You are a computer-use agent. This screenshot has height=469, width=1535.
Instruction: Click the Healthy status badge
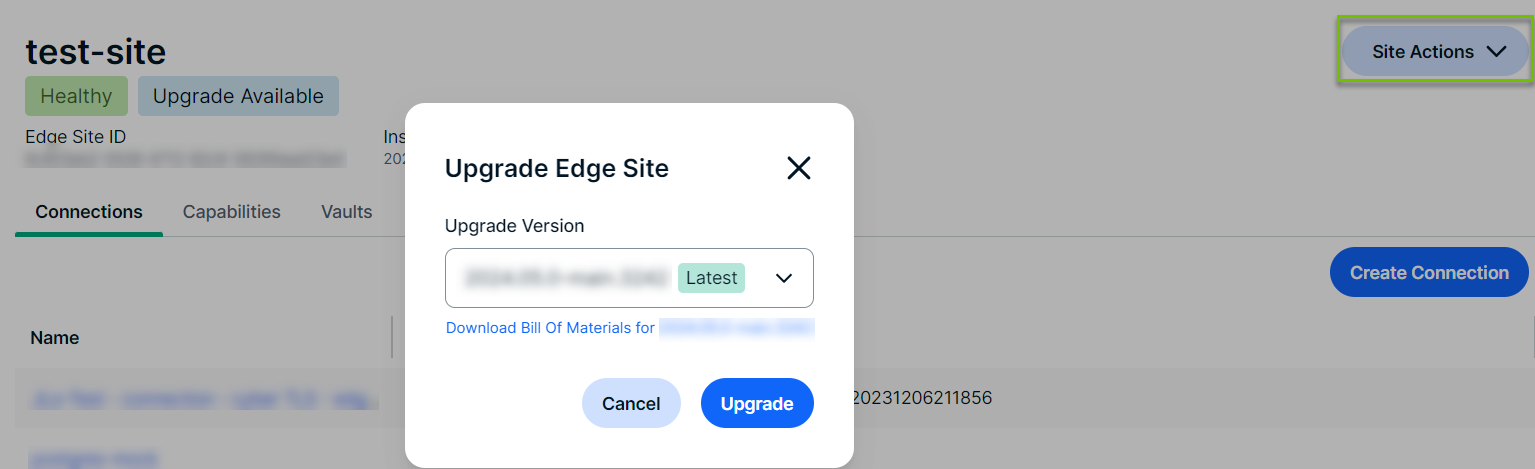pos(76,96)
